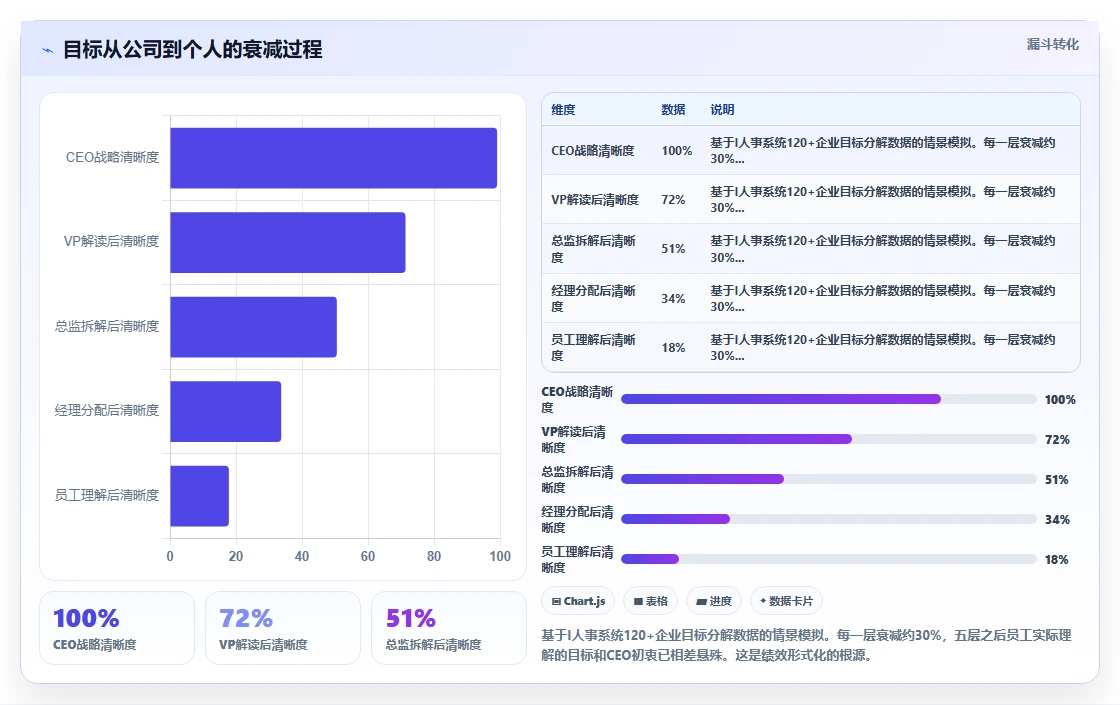This screenshot has height=705, width=1120.
Task: Click the VP解读后清晰度 table row cell
Action: point(595,200)
